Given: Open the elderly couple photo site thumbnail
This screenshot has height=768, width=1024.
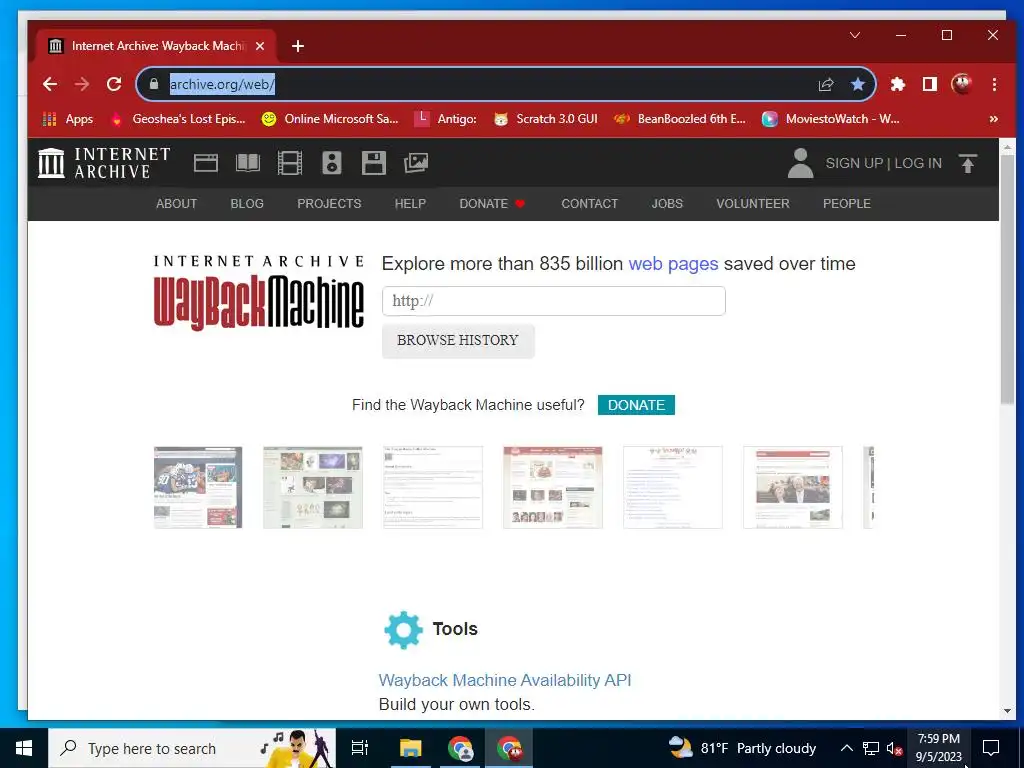Looking at the screenshot, I should [x=793, y=487].
